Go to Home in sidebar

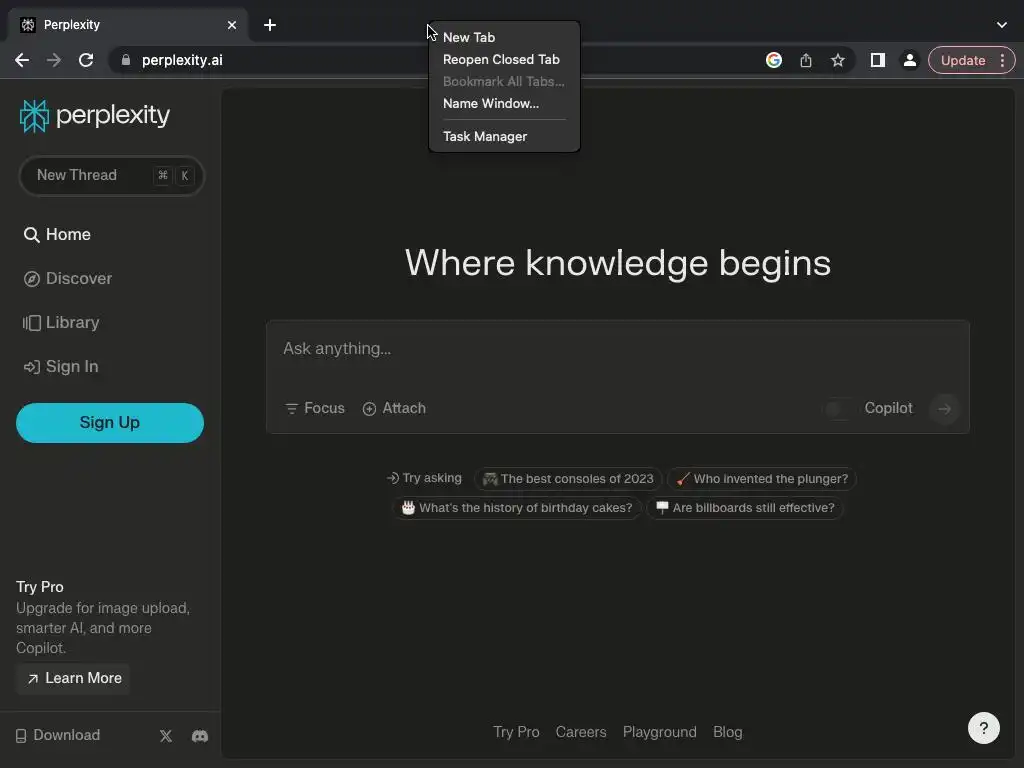pos(57,234)
